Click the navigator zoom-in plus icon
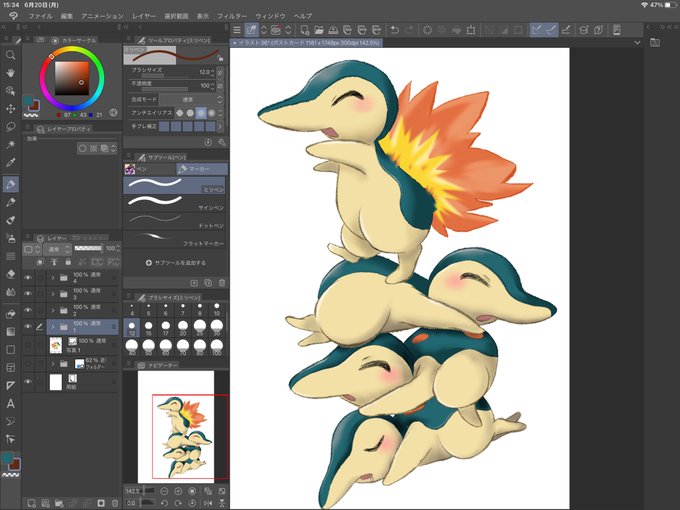 (178, 491)
